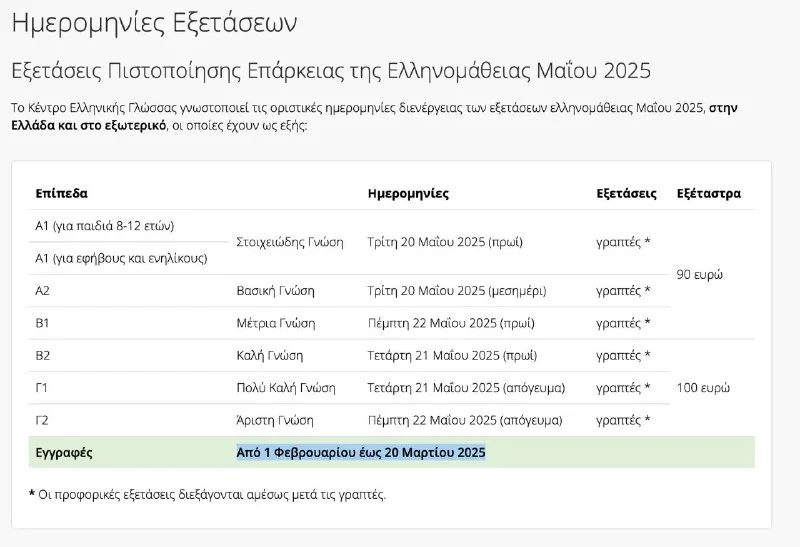This screenshot has width=800, height=547.
Task: Click the "Εξέταστρα" column header
Action: pyautogui.click(x=709, y=193)
